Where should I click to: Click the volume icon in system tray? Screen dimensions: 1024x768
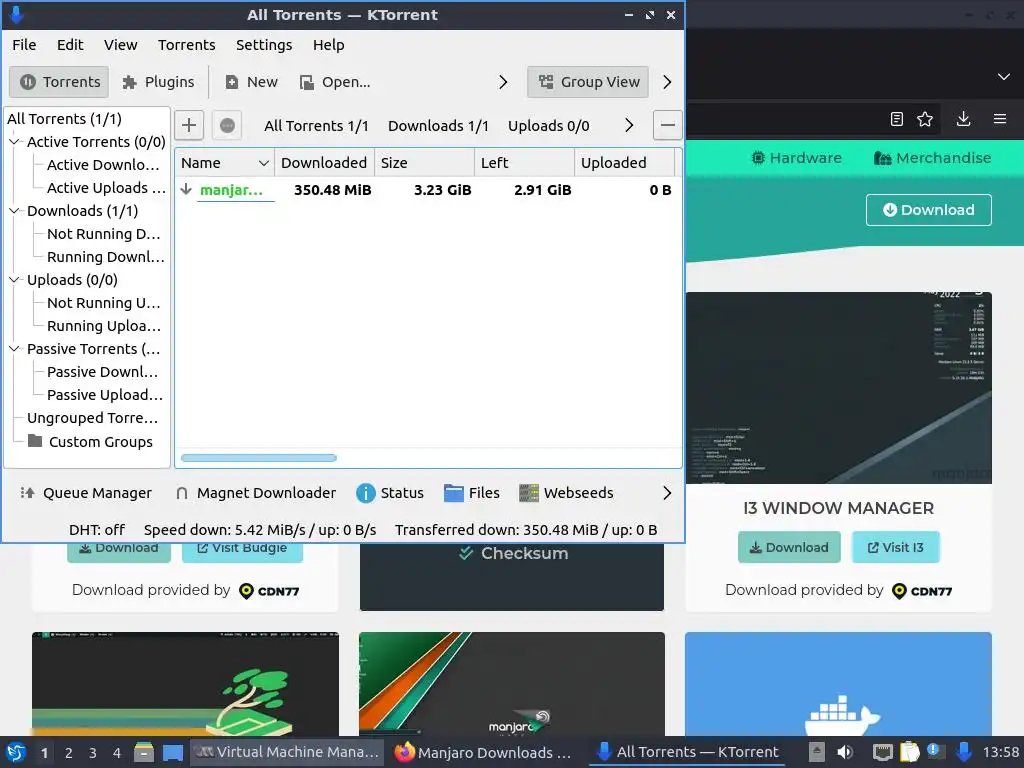pos(844,752)
